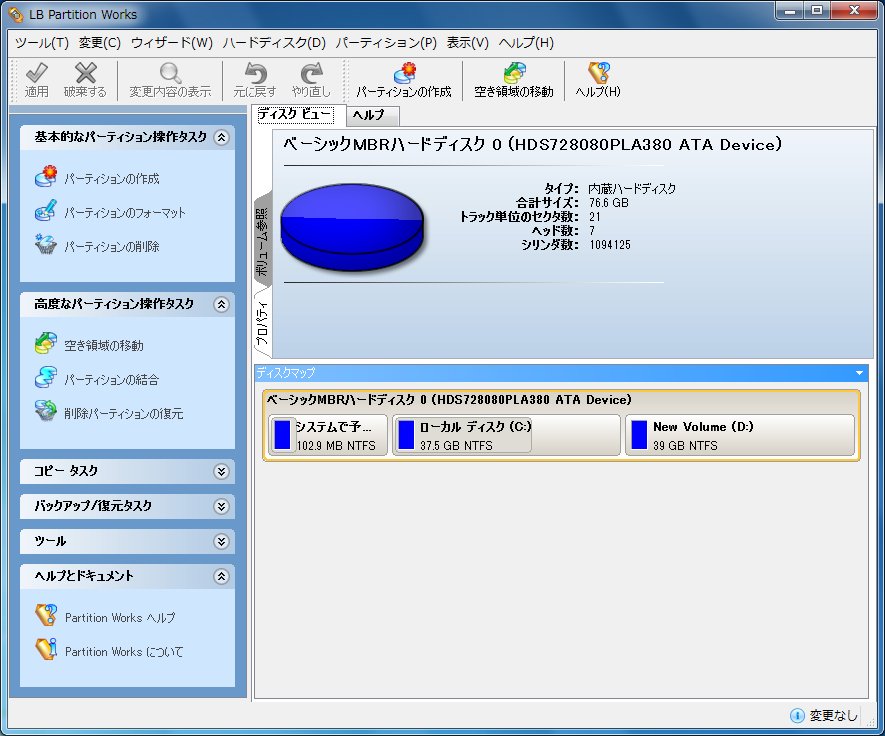Click the パーティションの作成 toolbar icon
This screenshot has height=736, width=885.
[404, 73]
